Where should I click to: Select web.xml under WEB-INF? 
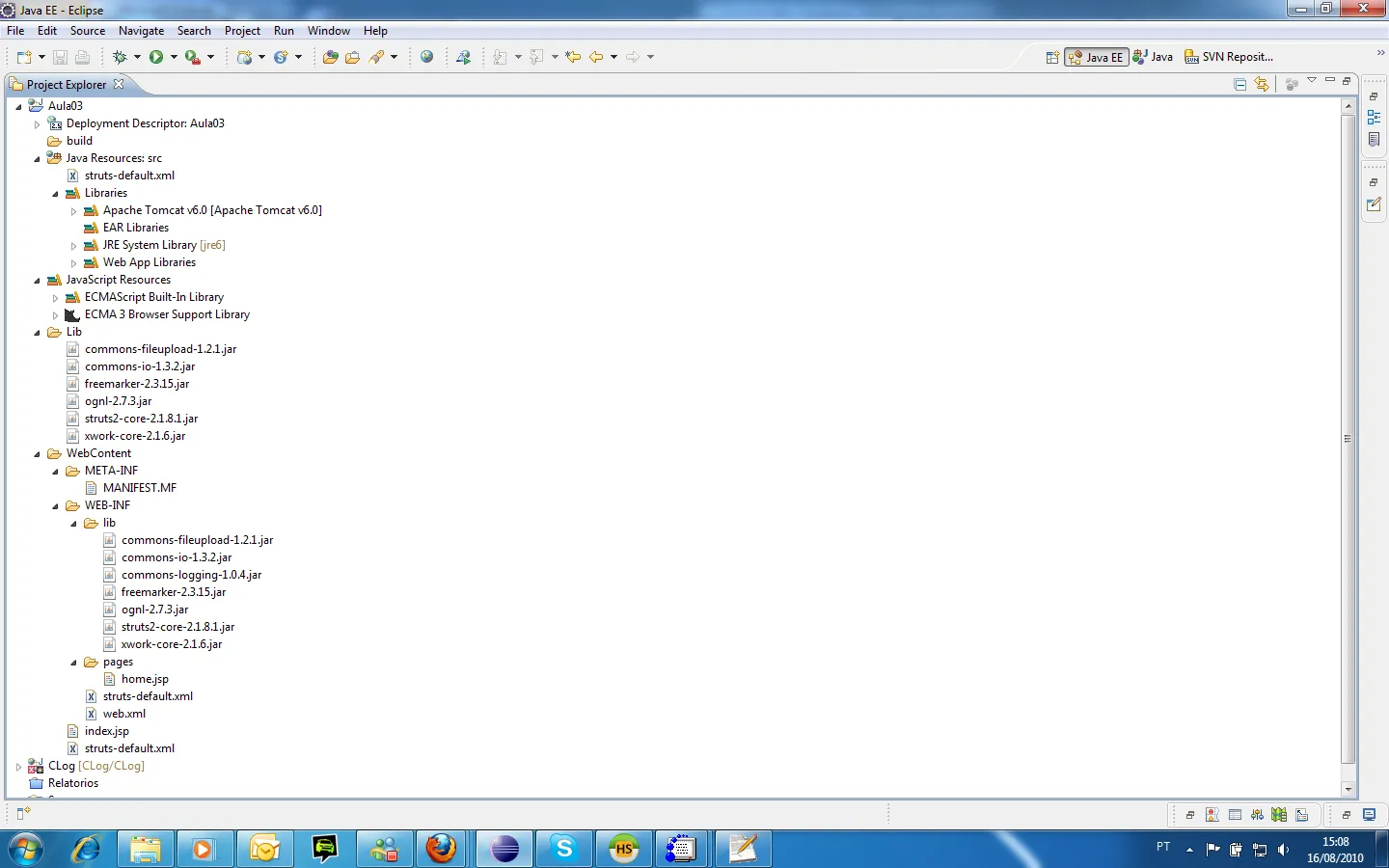coord(124,714)
